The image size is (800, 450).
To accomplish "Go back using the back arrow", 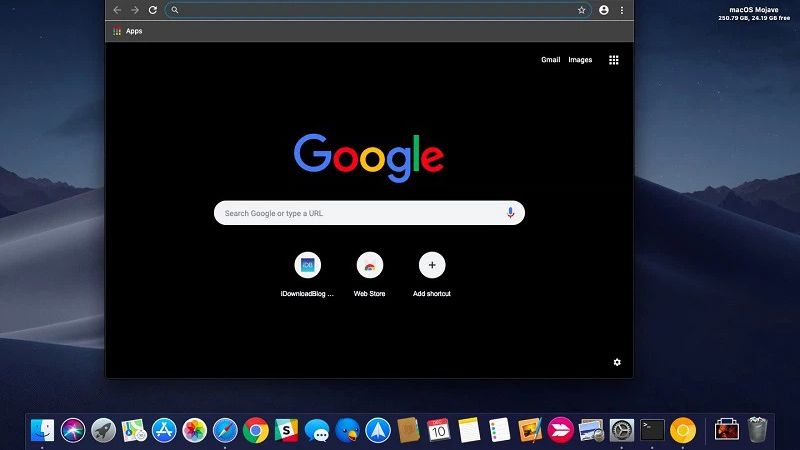I will [x=117, y=10].
